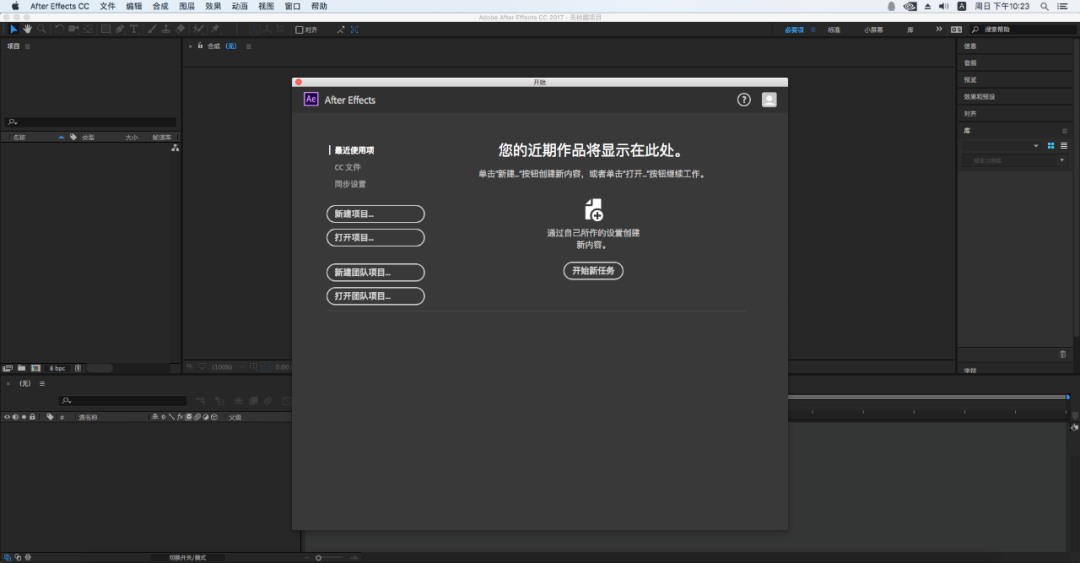The height and width of the screenshot is (563, 1080).
Task: Expand the workspace overflow chevrons
Action: [x=939, y=30]
